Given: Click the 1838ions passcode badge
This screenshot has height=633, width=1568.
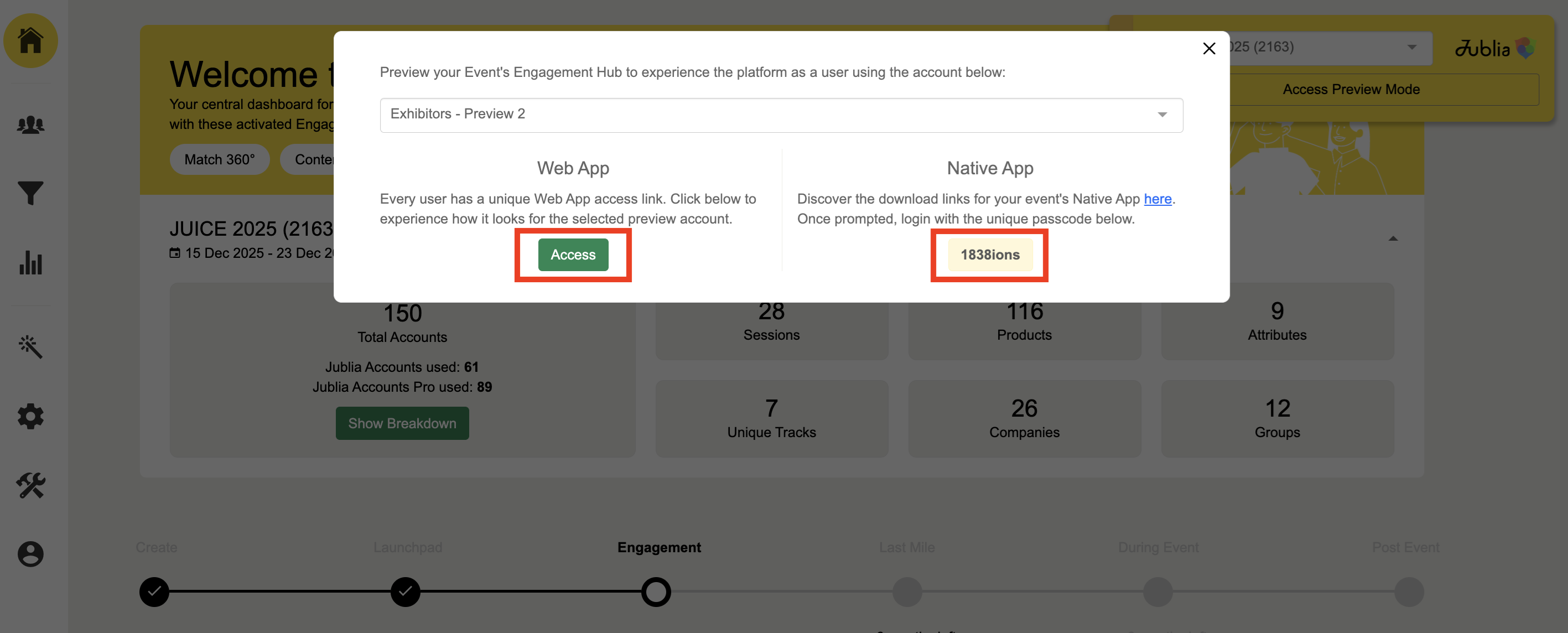Looking at the screenshot, I should click(x=989, y=255).
